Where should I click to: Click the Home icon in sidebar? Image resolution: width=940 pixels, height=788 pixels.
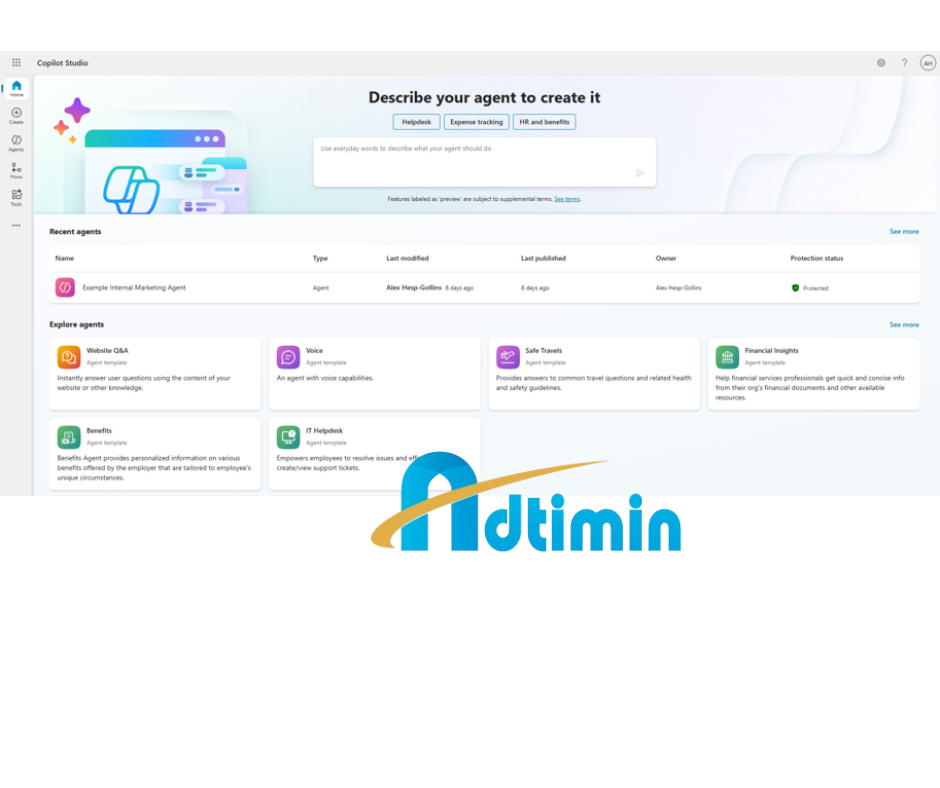(16, 88)
